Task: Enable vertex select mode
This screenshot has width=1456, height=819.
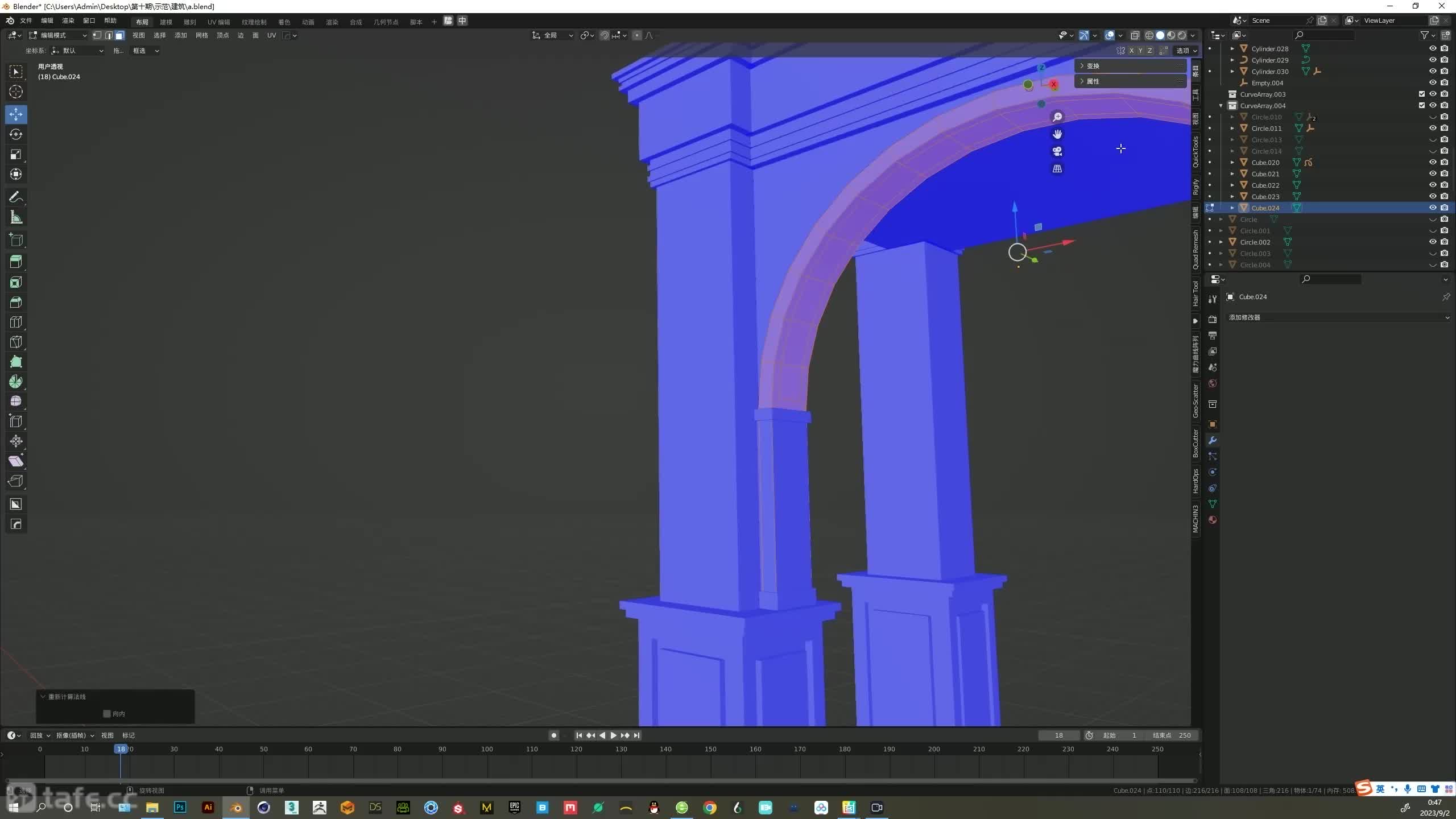Action: click(x=97, y=35)
